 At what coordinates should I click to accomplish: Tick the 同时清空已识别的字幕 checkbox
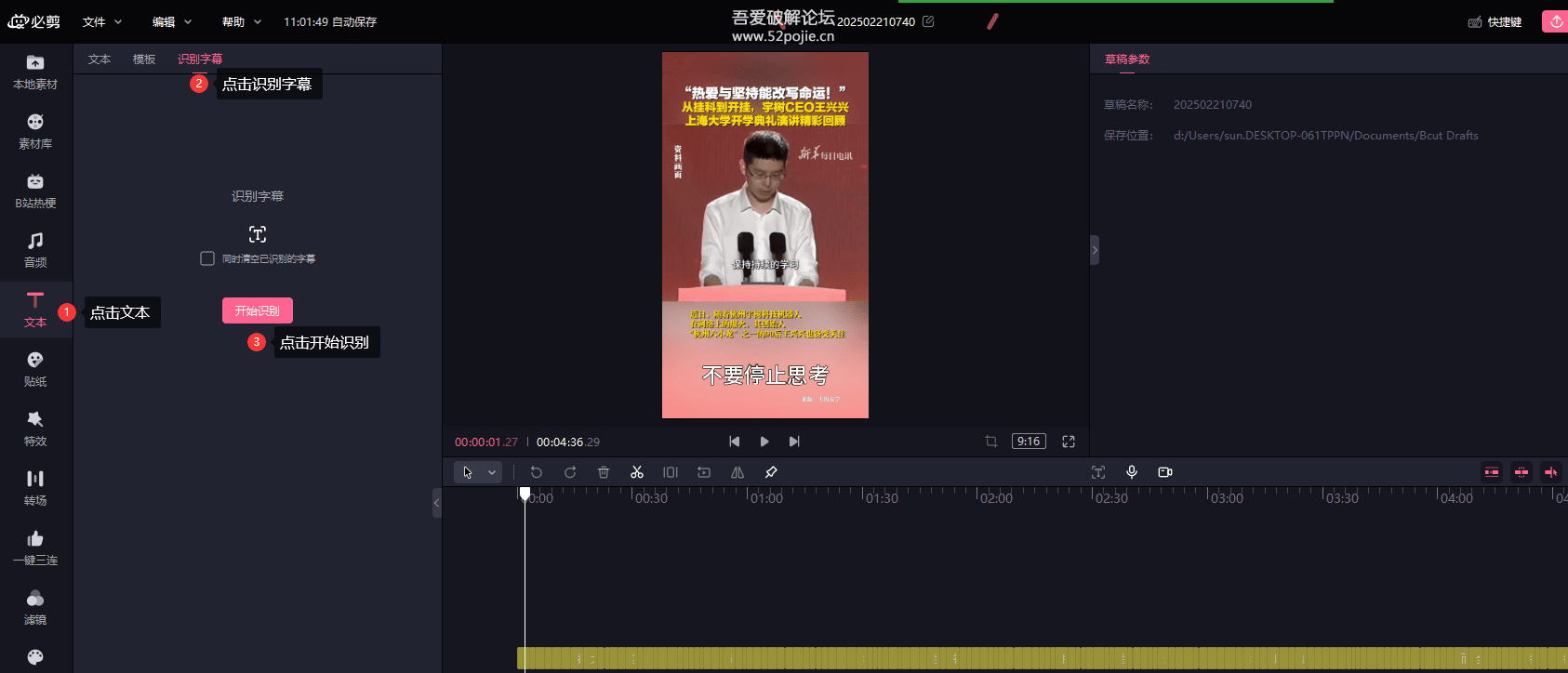[207, 258]
